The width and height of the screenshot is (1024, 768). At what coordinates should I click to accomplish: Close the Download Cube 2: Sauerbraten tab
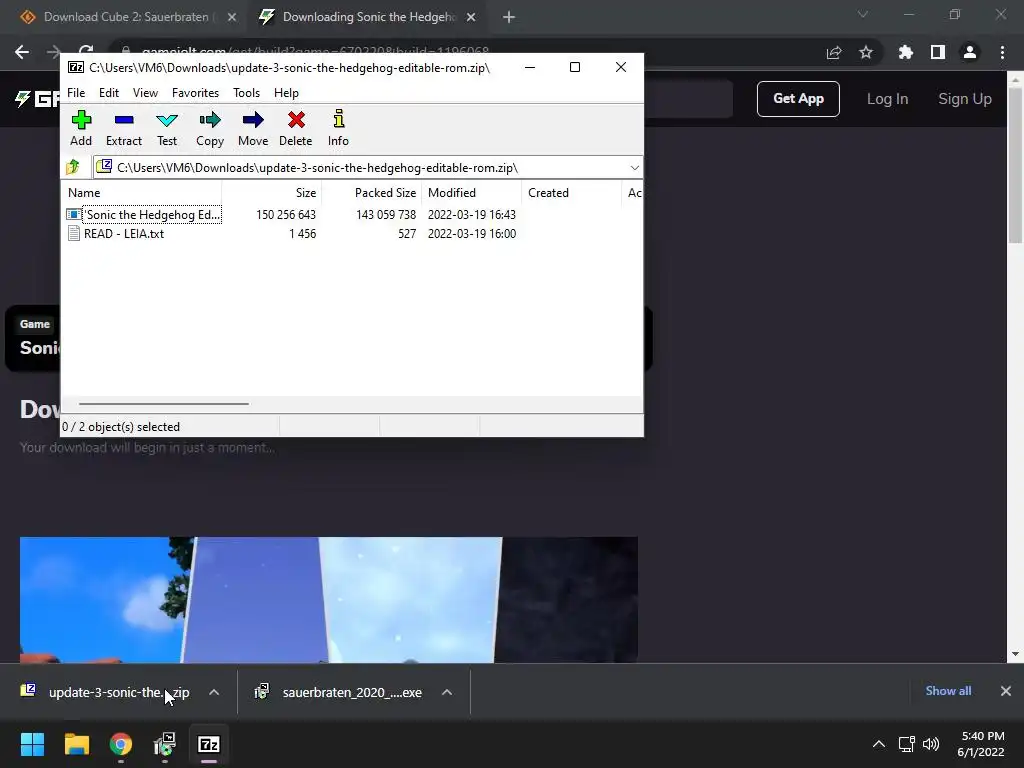coord(232,18)
